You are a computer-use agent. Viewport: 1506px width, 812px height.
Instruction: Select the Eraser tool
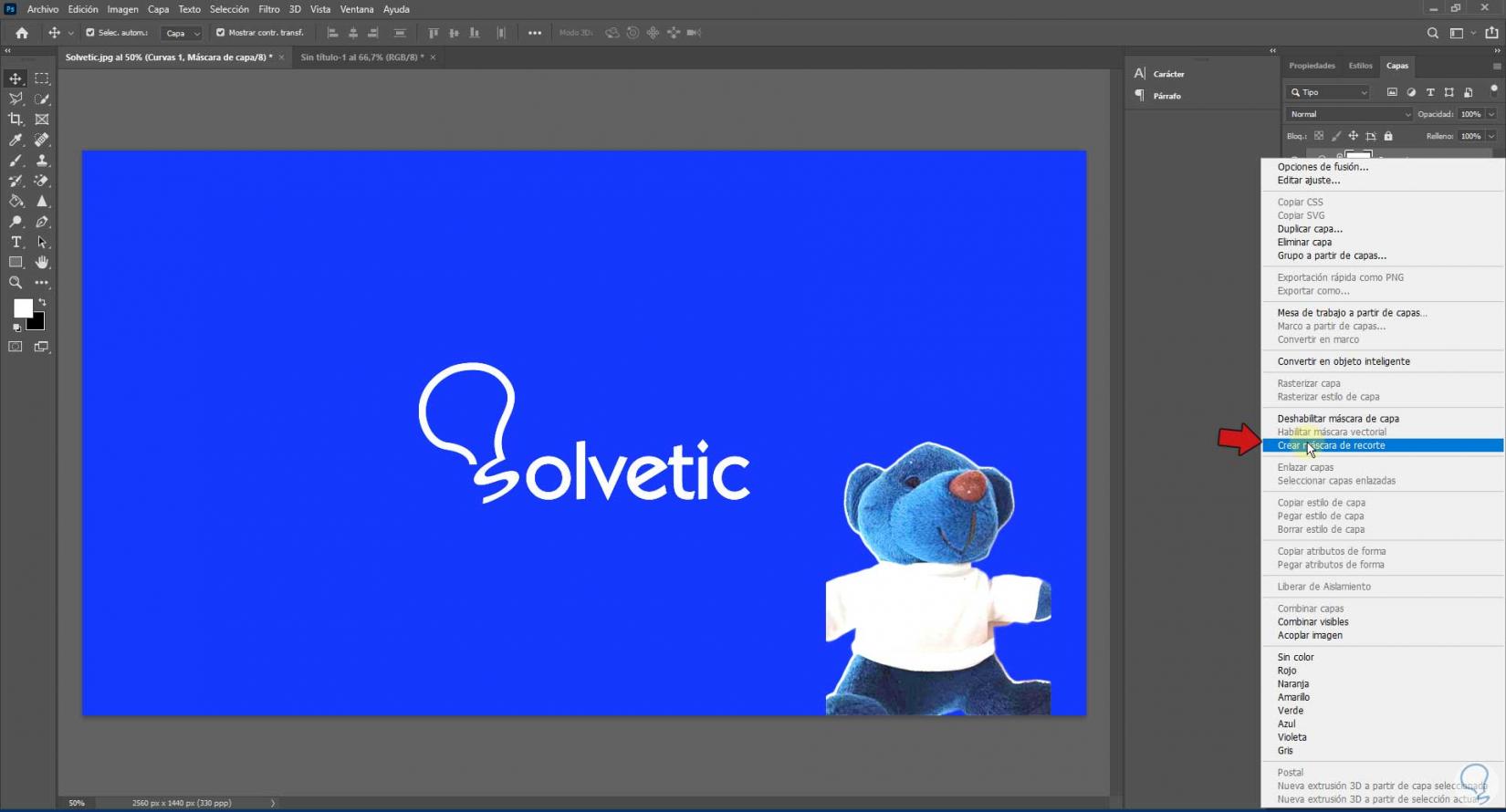point(42,181)
